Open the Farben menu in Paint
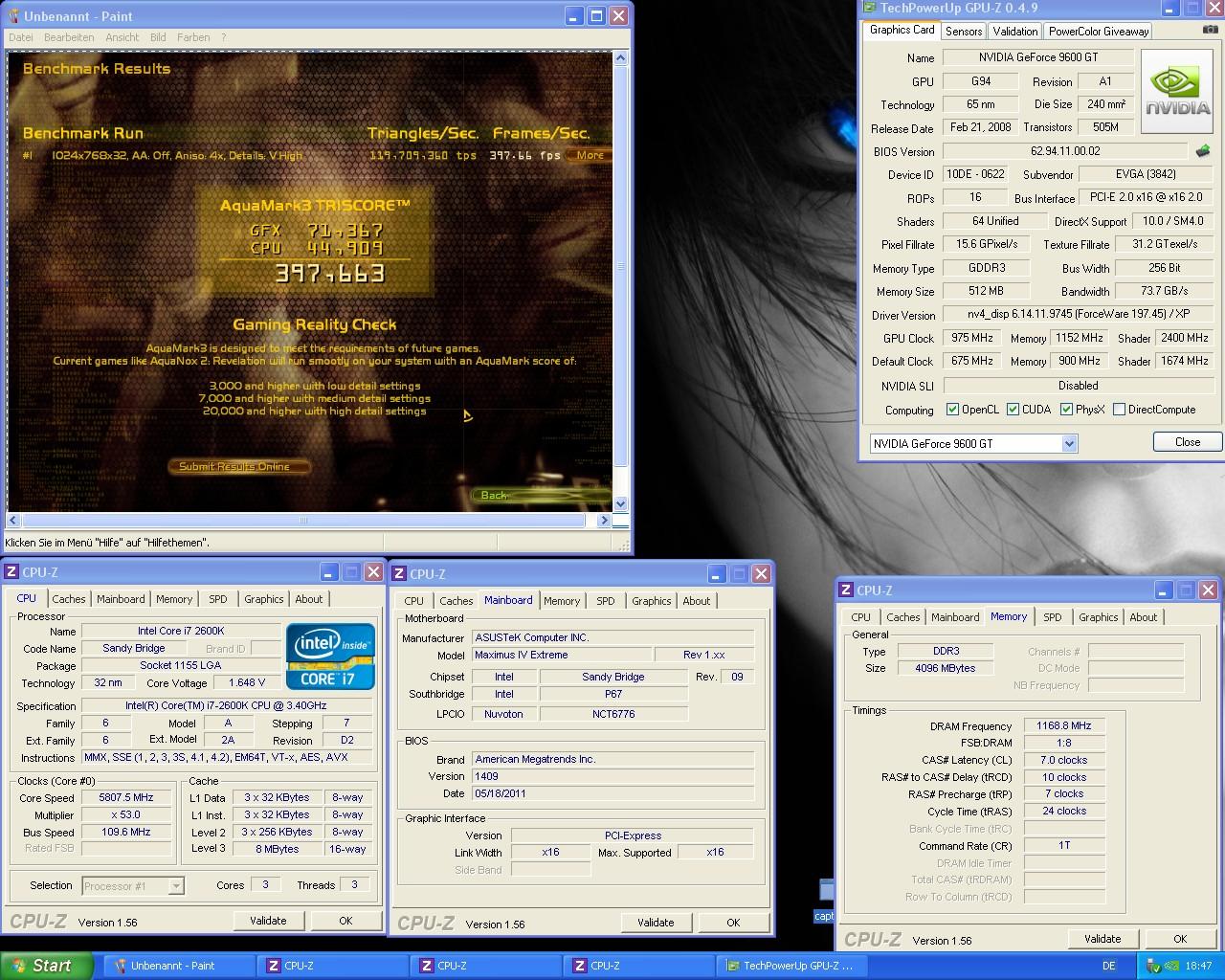Viewport: 1225px width, 980px height. tap(193, 37)
